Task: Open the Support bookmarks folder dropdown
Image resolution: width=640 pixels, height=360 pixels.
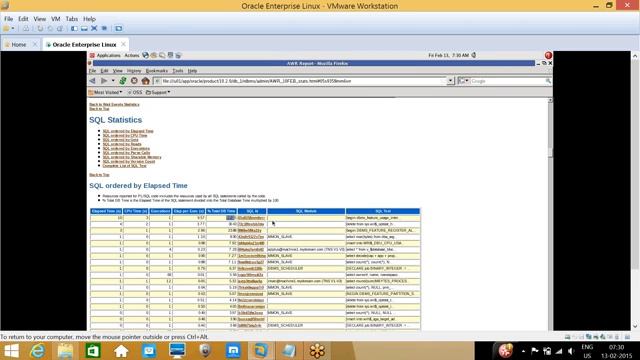Action: click(158, 92)
